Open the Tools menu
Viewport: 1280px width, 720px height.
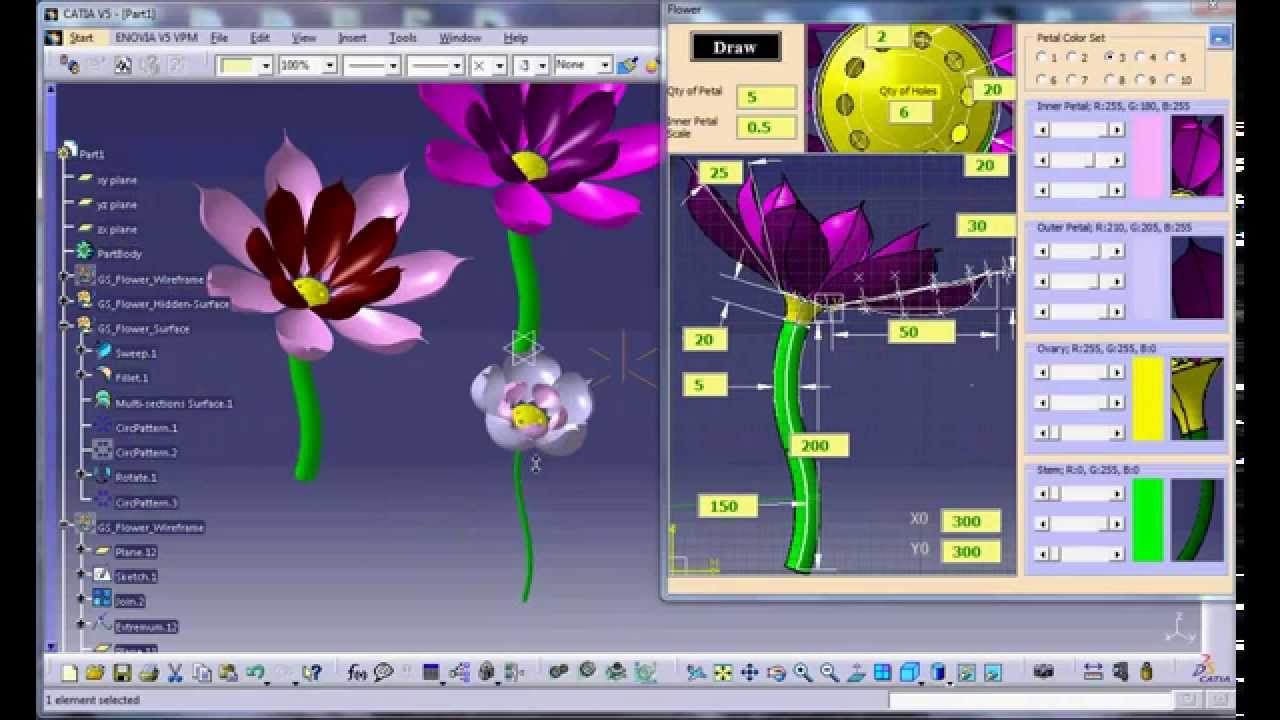(402, 37)
